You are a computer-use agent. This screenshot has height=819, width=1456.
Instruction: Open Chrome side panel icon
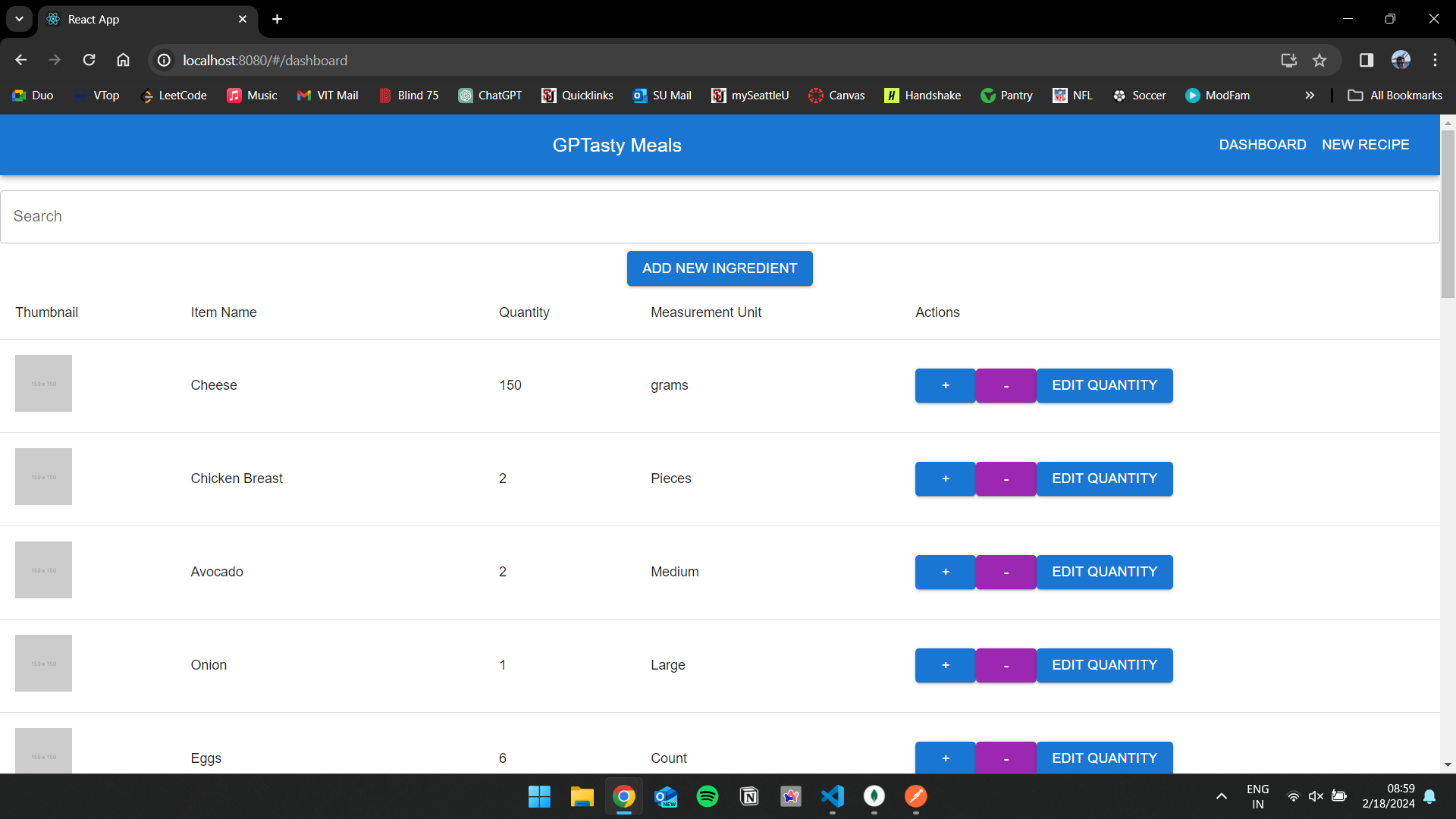[1366, 60]
